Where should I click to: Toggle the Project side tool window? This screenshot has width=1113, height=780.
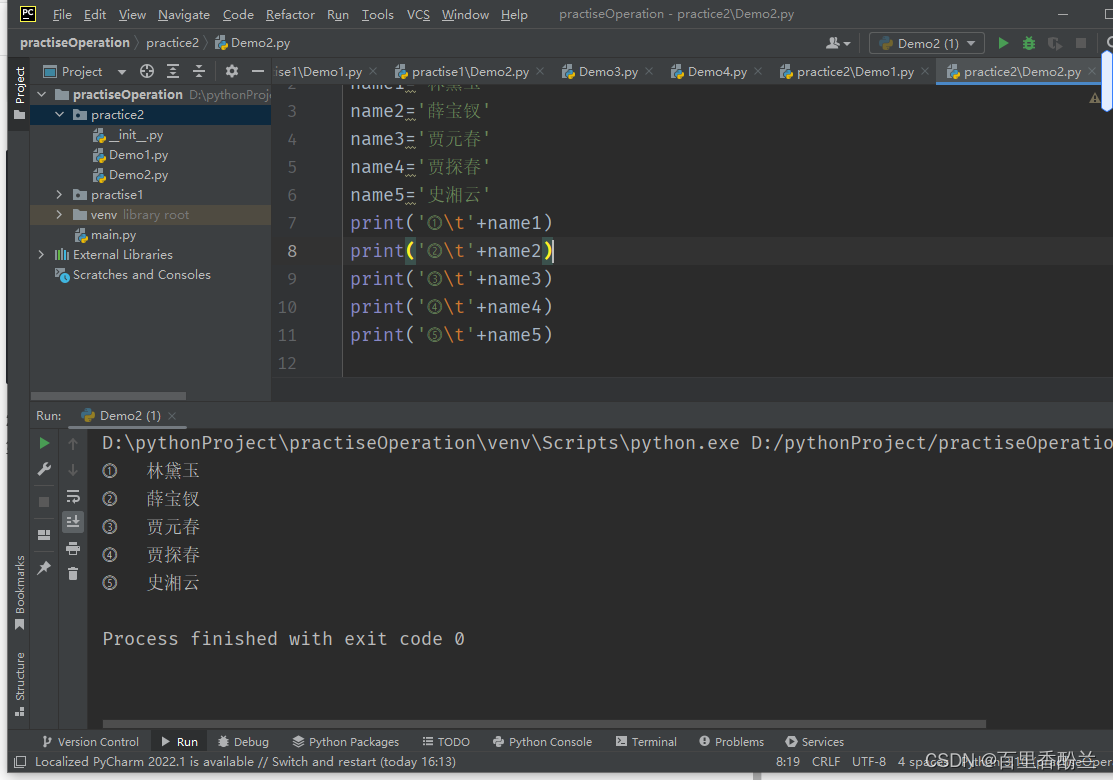pyautogui.click(x=20, y=93)
